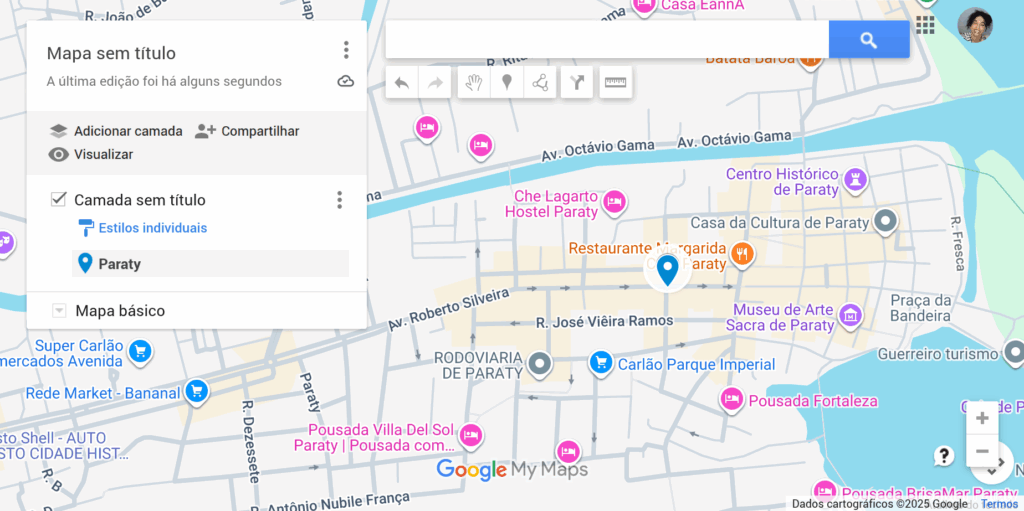Select the draw line tool

[x=540, y=83]
